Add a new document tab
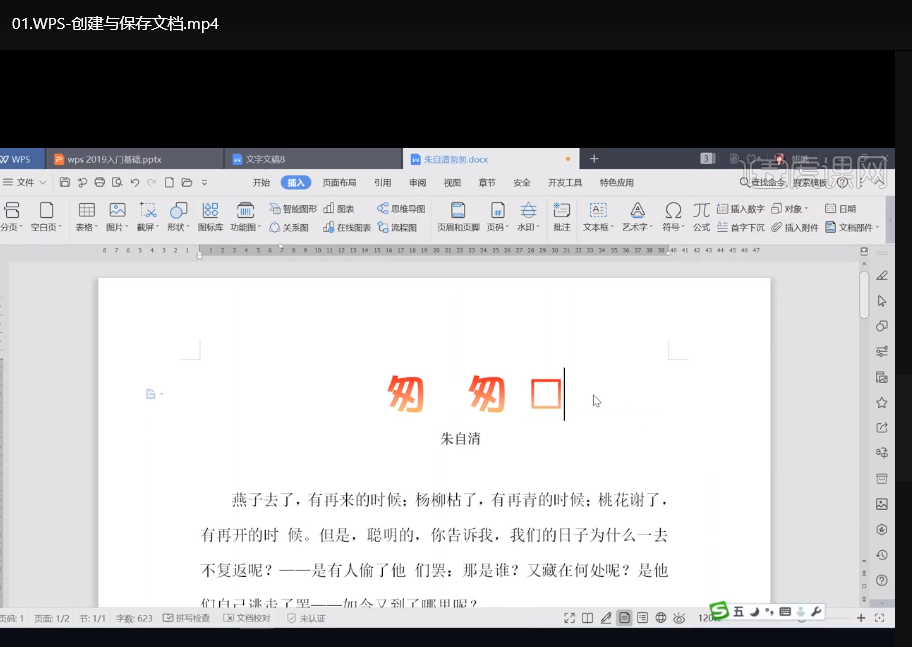 point(594,159)
